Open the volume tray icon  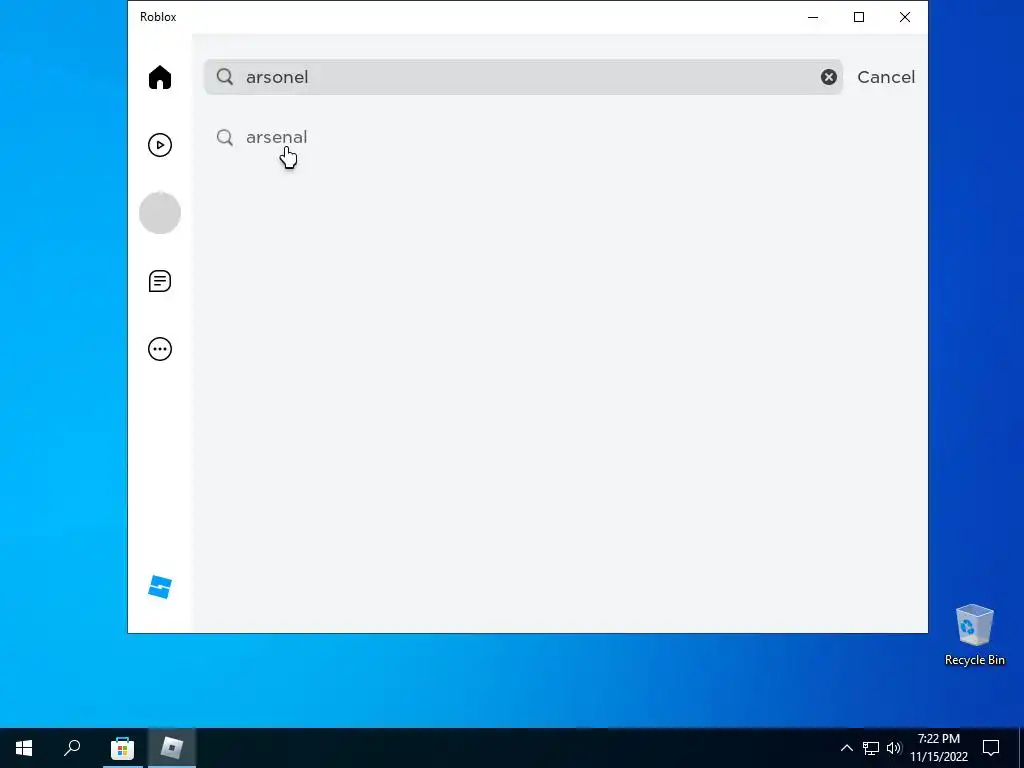pyautogui.click(x=894, y=748)
